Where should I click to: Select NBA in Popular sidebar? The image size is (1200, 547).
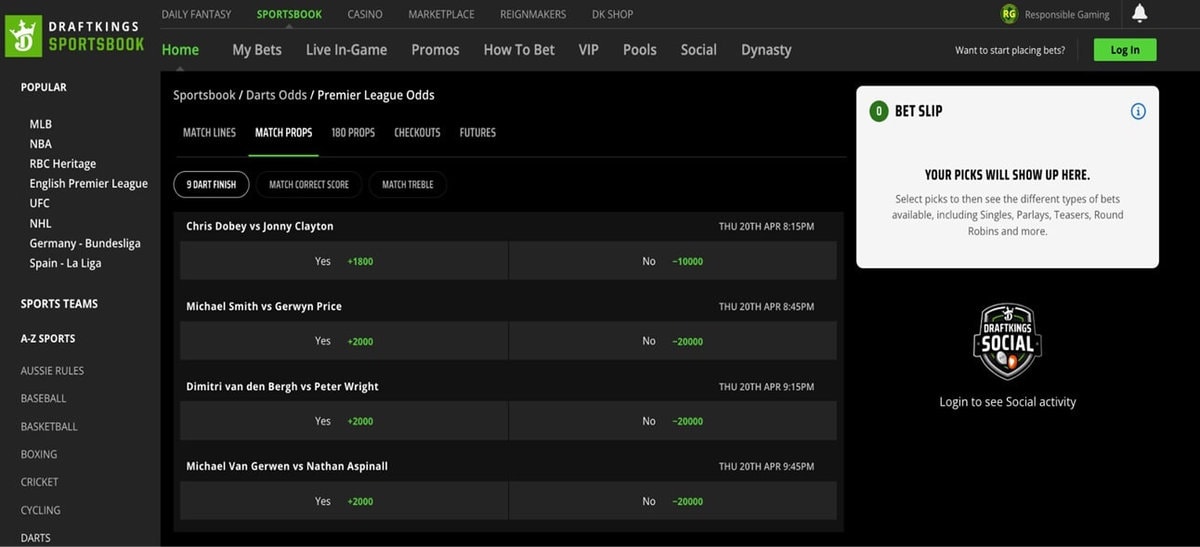coord(41,144)
